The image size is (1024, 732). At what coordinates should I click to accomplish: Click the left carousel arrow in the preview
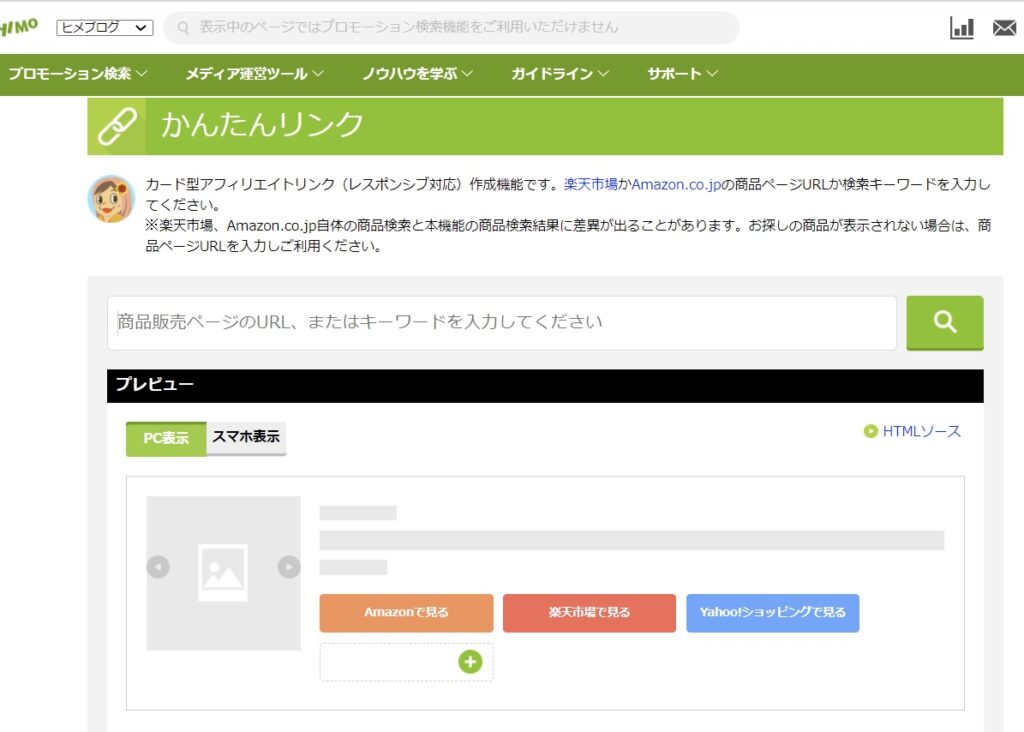(x=158, y=567)
